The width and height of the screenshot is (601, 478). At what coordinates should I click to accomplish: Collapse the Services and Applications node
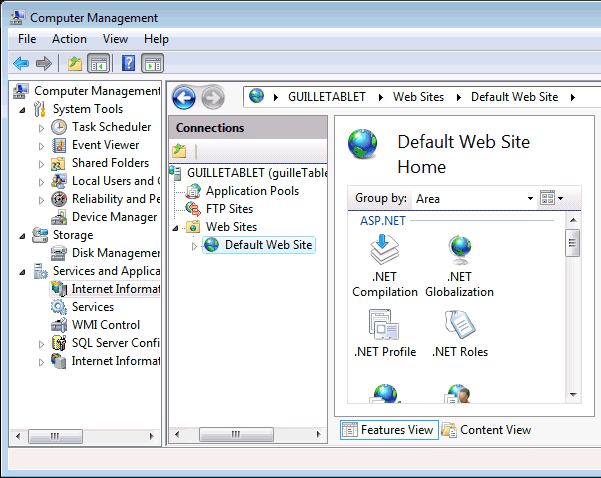tap(23, 272)
